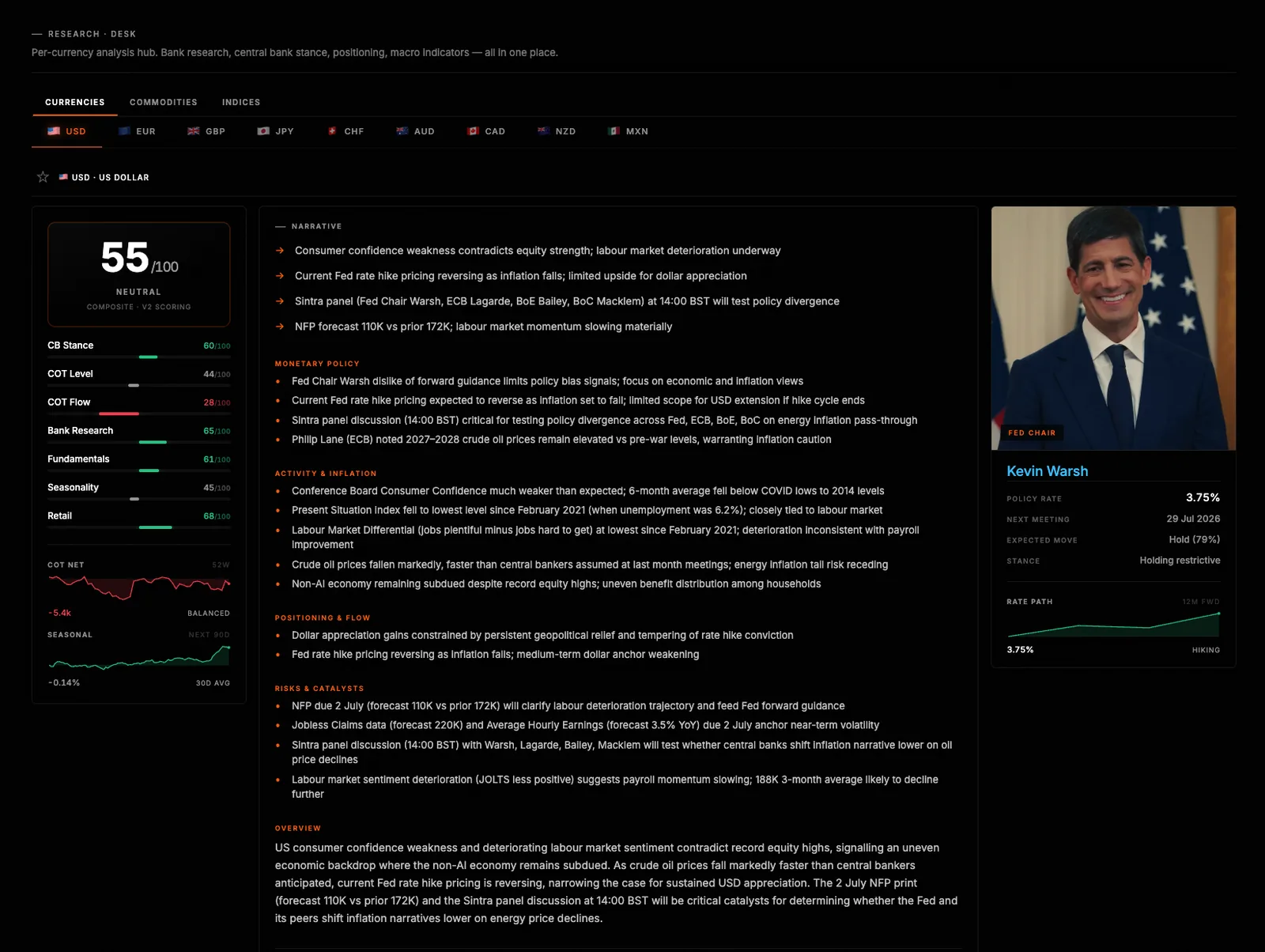The height and width of the screenshot is (952, 1265).
Task: Click the Fundamentals score bar
Action: coord(139,471)
